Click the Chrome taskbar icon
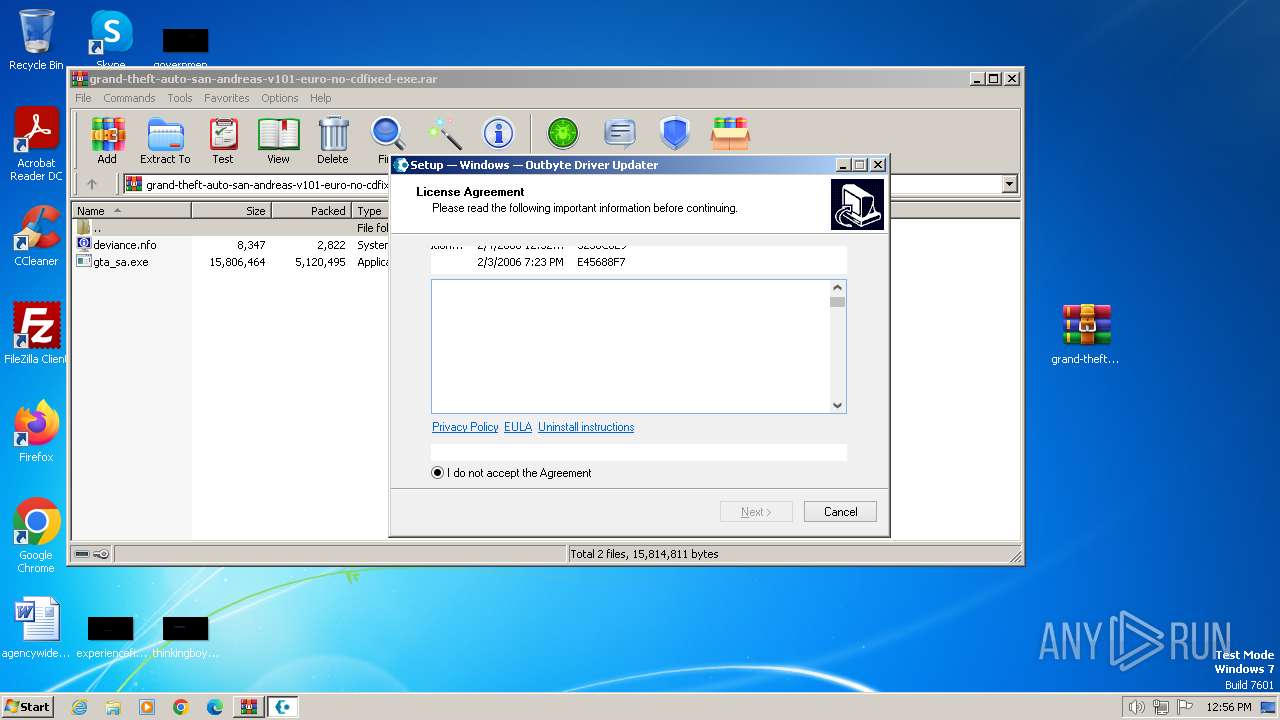The width and height of the screenshot is (1280, 720). pyautogui.click(x=181, y=707)
